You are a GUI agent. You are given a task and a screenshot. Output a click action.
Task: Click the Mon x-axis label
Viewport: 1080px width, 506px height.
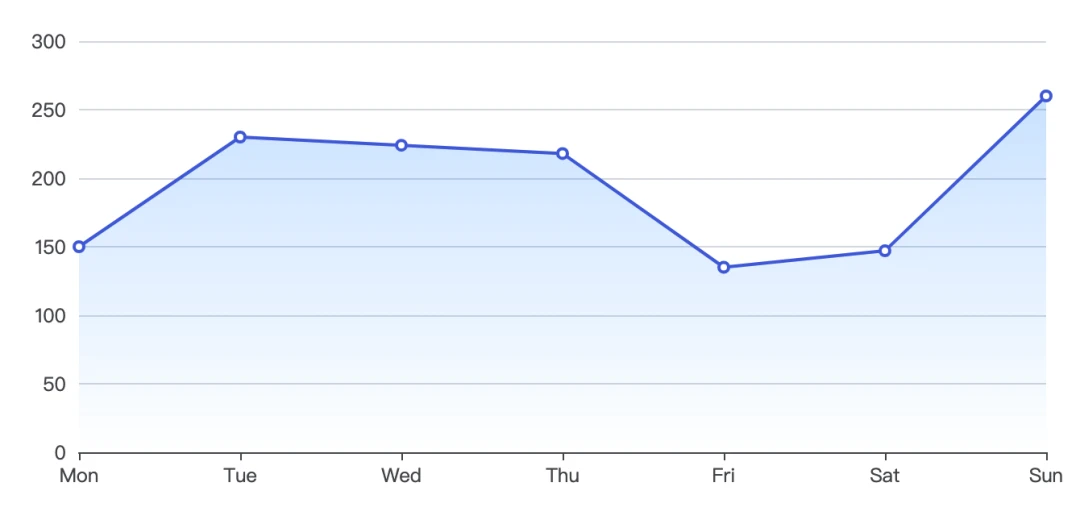pos(79,476)
